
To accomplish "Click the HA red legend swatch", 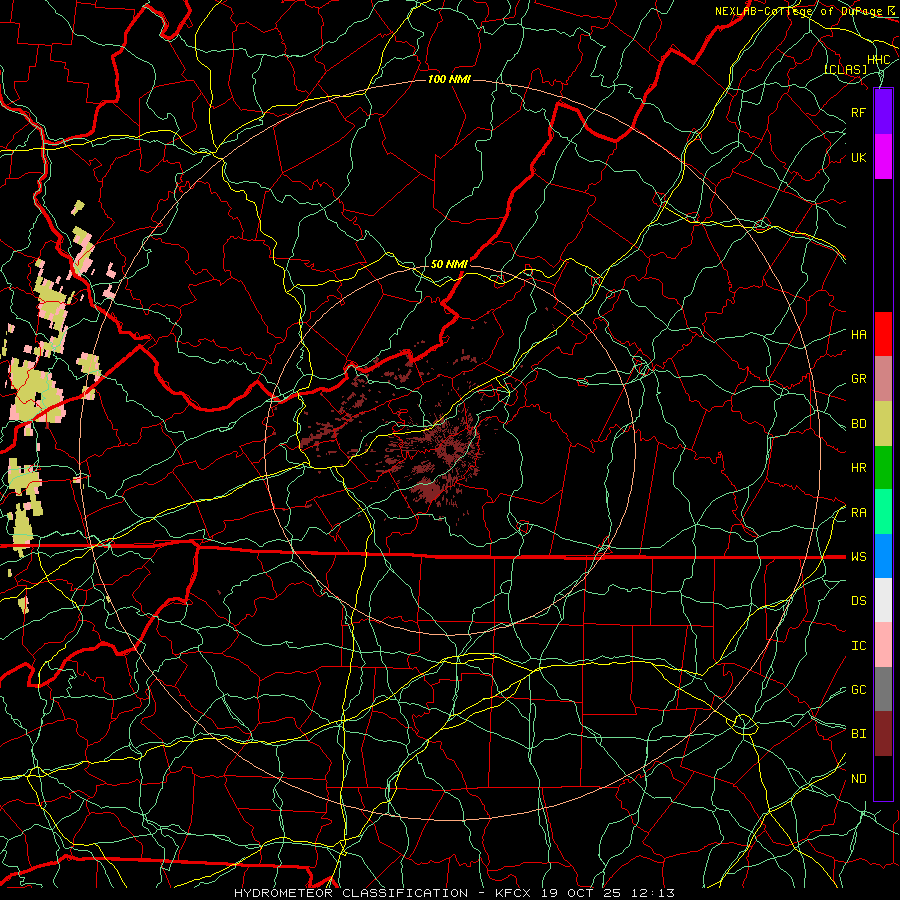I will [x=883, y=334].
